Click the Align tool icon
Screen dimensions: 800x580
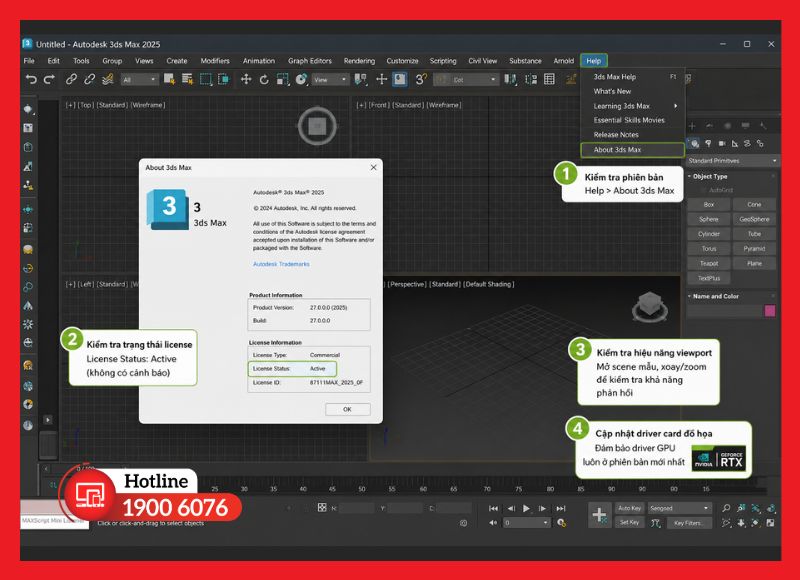(531, 79)
